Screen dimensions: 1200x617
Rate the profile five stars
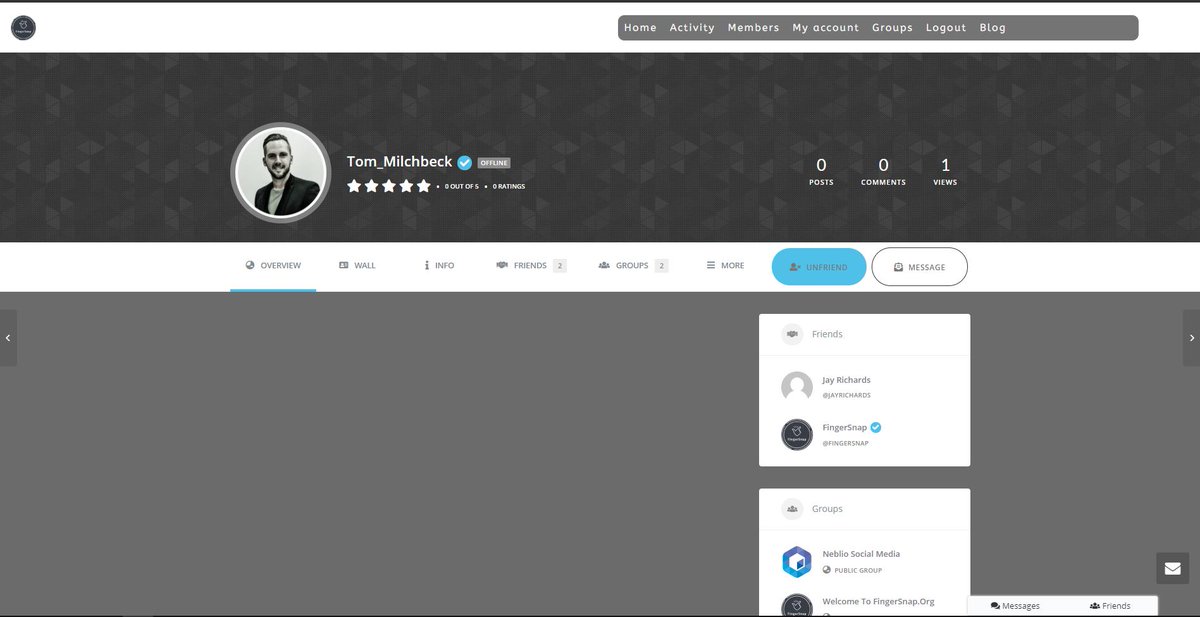click(x=423, y=186)
